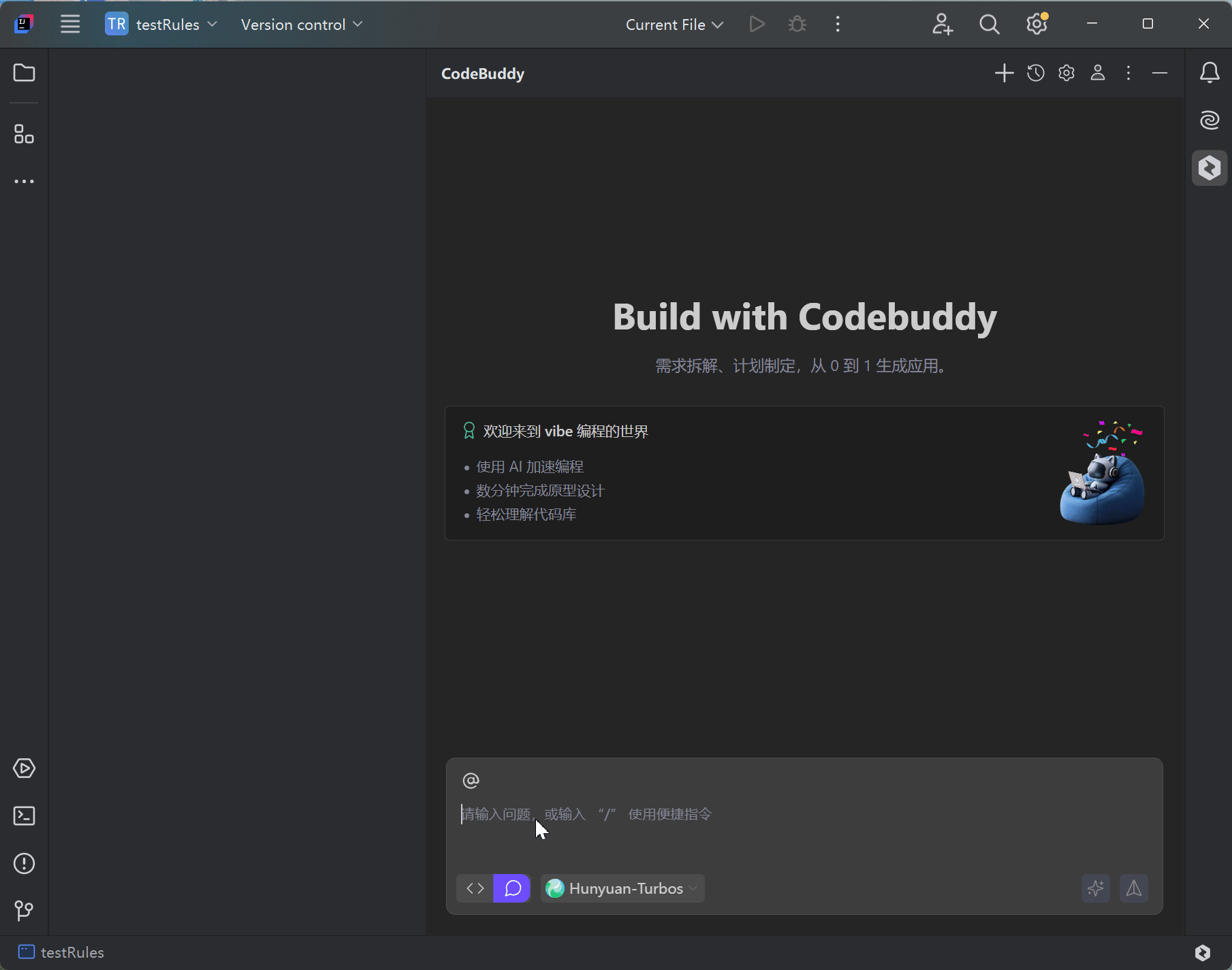1232x970 pixels.
Task: Open the Project folder tool window
Action: tap(24, 73)
